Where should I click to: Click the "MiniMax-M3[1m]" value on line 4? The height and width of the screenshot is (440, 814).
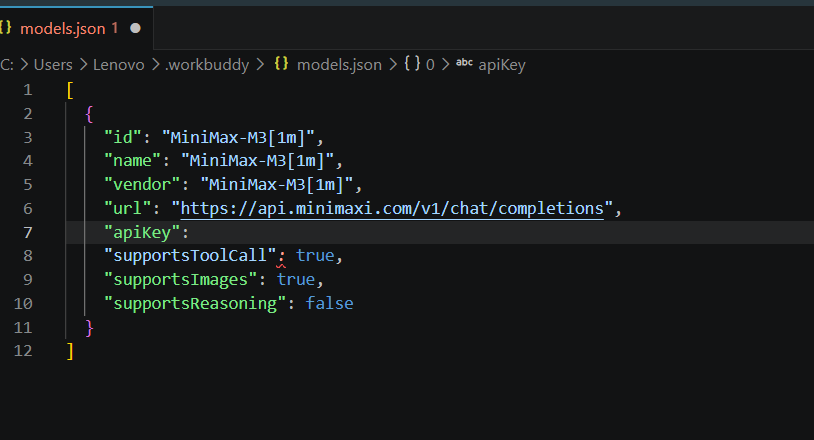click(257, 161)
